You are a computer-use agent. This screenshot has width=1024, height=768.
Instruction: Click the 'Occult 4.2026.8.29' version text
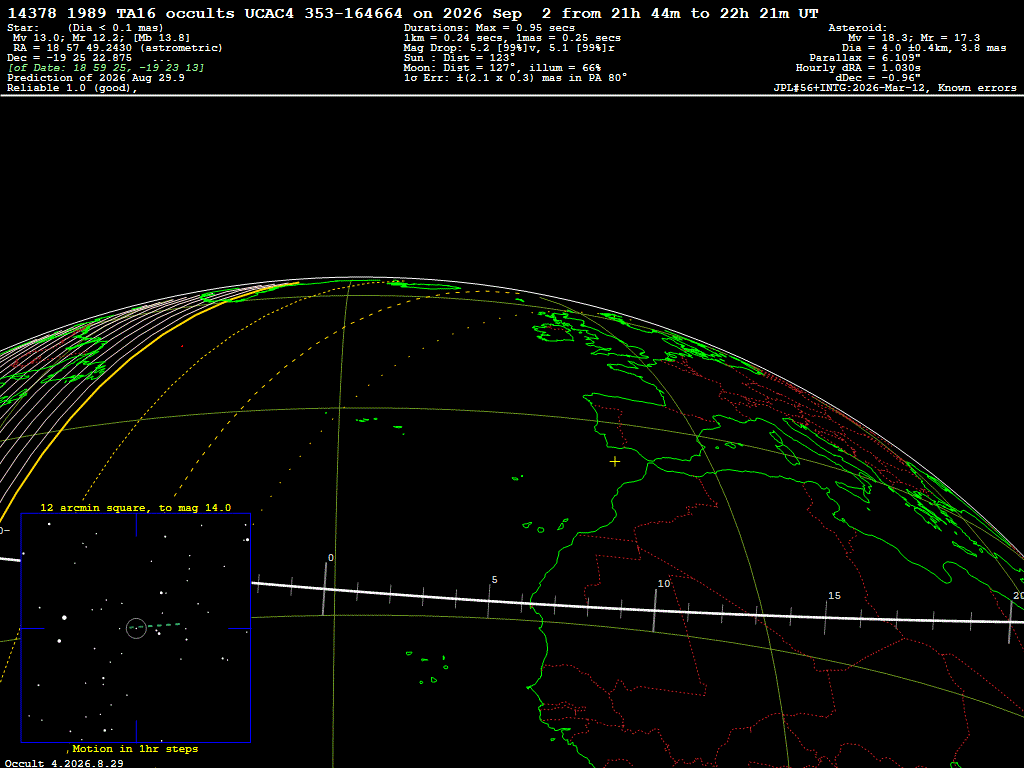64,763
